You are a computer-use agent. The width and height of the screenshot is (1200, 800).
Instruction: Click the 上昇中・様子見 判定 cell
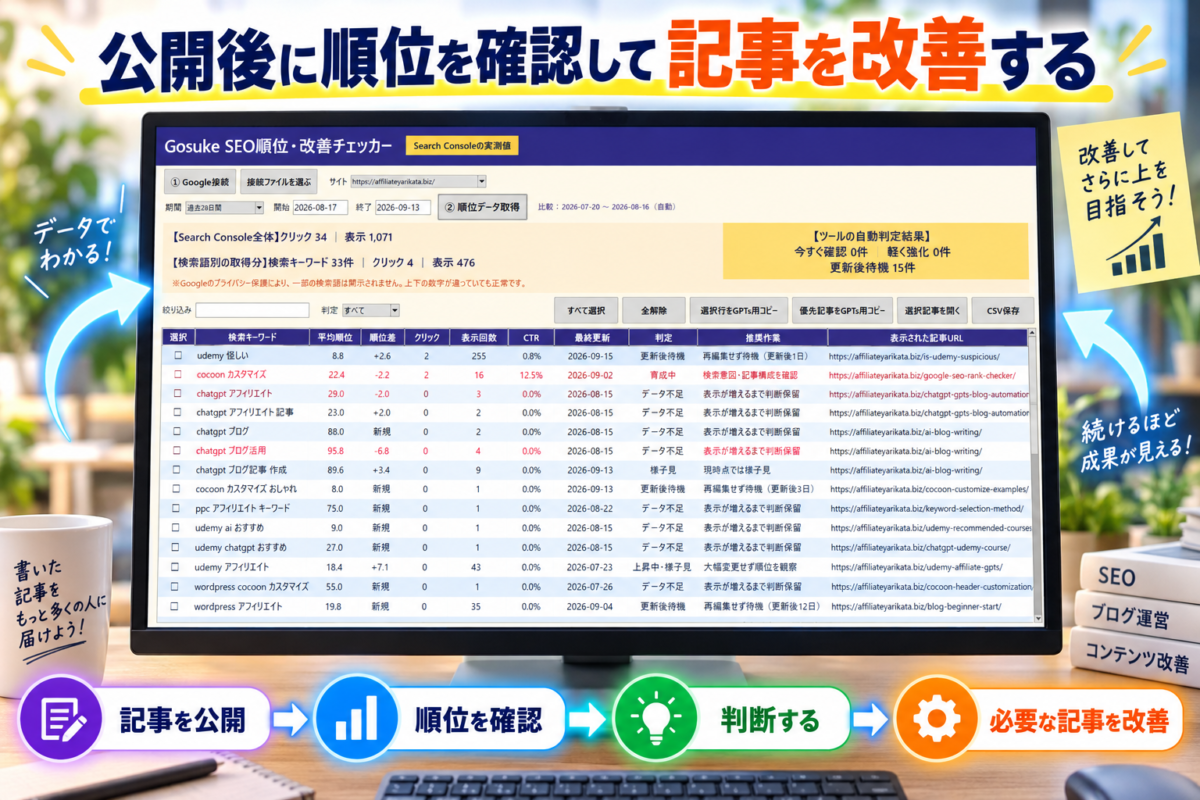point(662,567)
